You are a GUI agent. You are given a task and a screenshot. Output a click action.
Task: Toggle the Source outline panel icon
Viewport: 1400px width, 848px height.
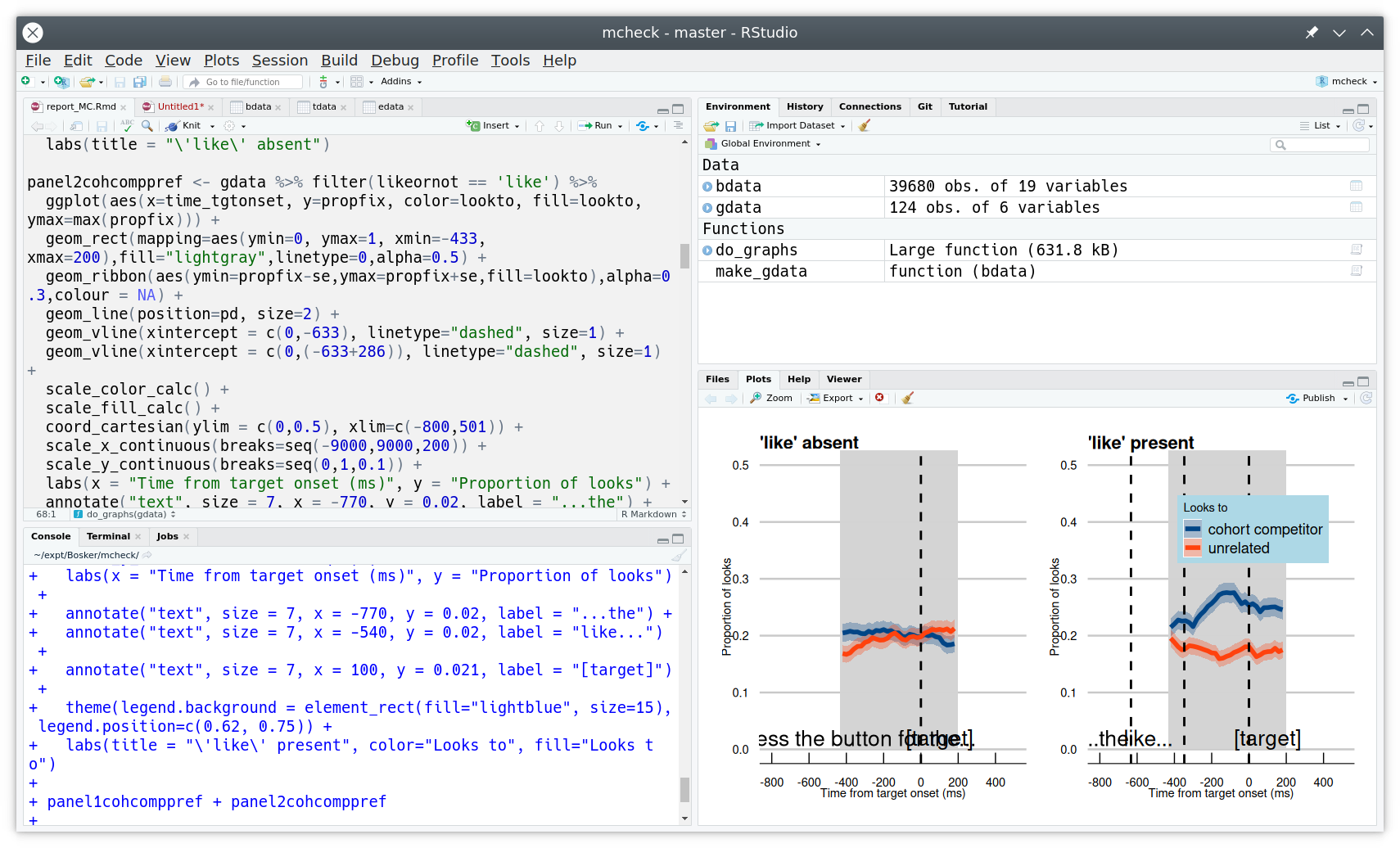[679, 127]
